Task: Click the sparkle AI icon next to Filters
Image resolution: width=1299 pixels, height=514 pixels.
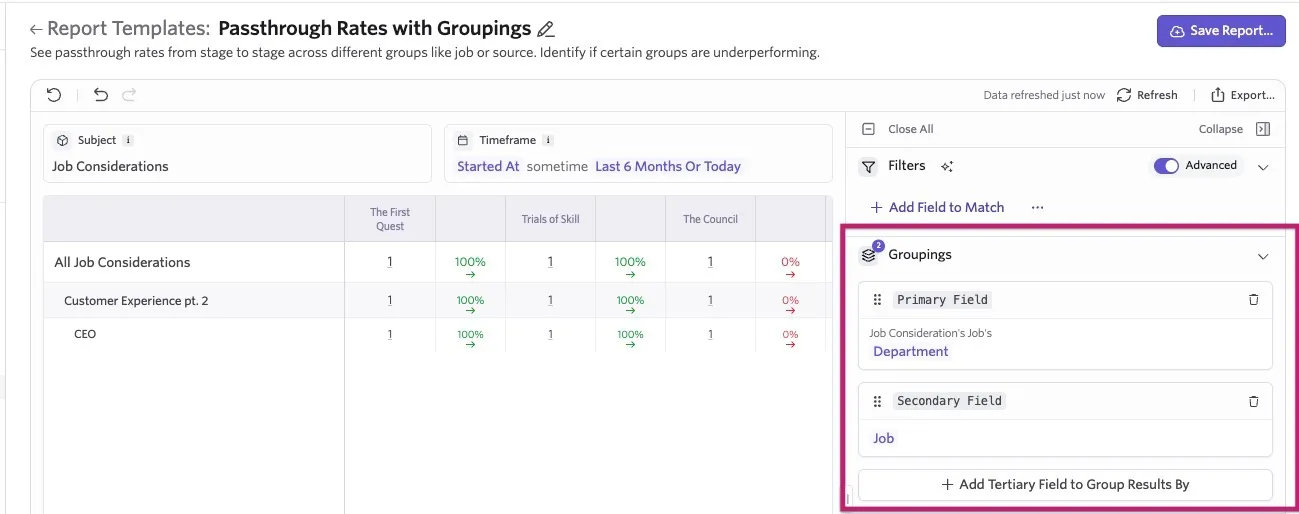Action: point(947,167)
